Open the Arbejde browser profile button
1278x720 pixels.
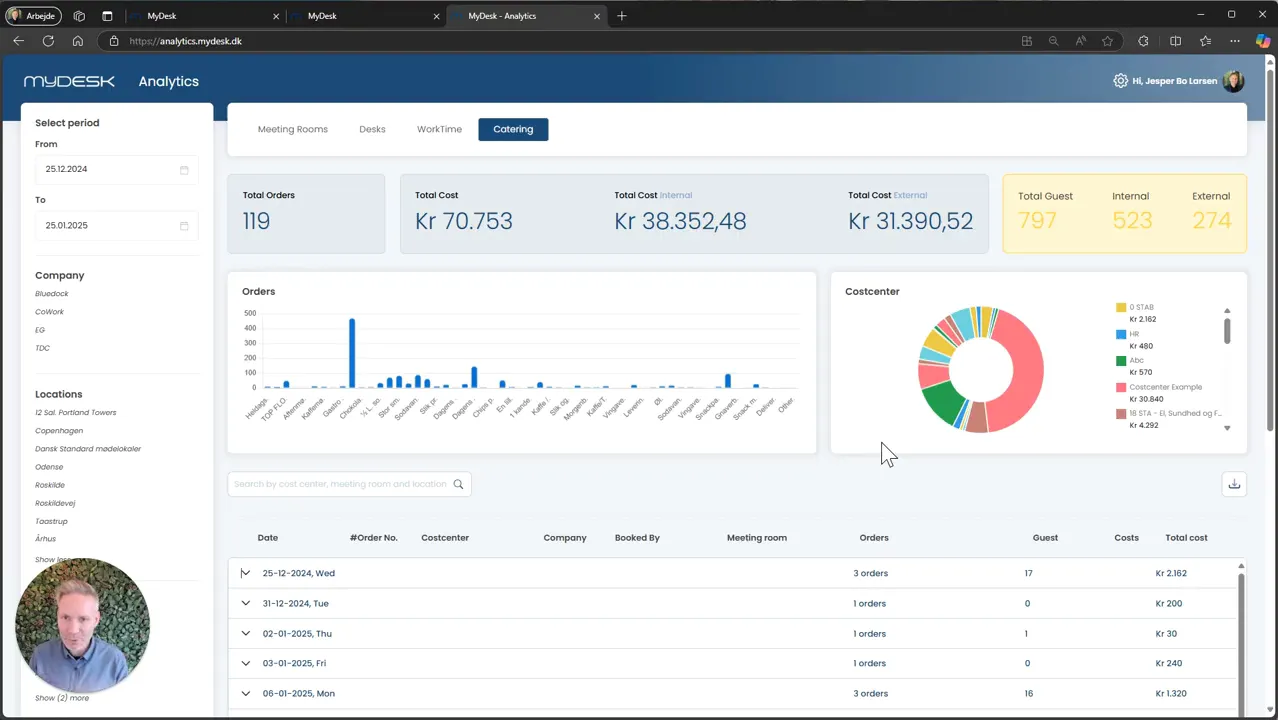pyautogui.click(x=34, y=16)
